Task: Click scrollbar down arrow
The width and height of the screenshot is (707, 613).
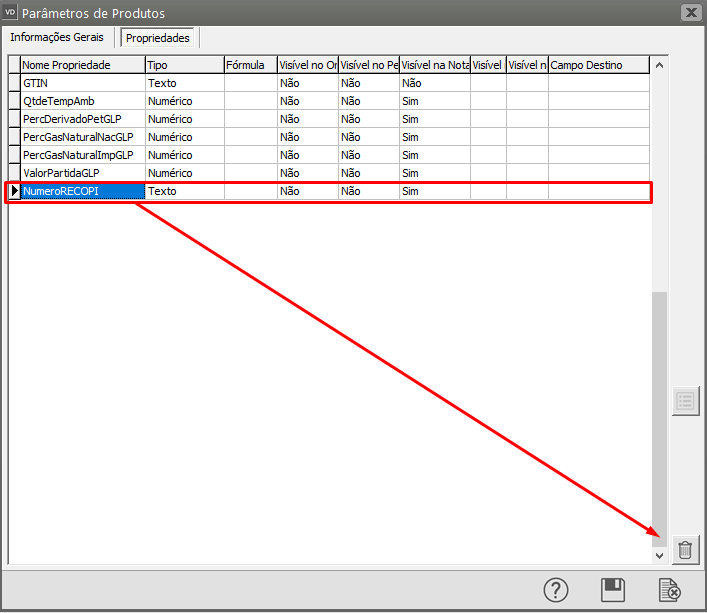Action: tap(659, 555)
